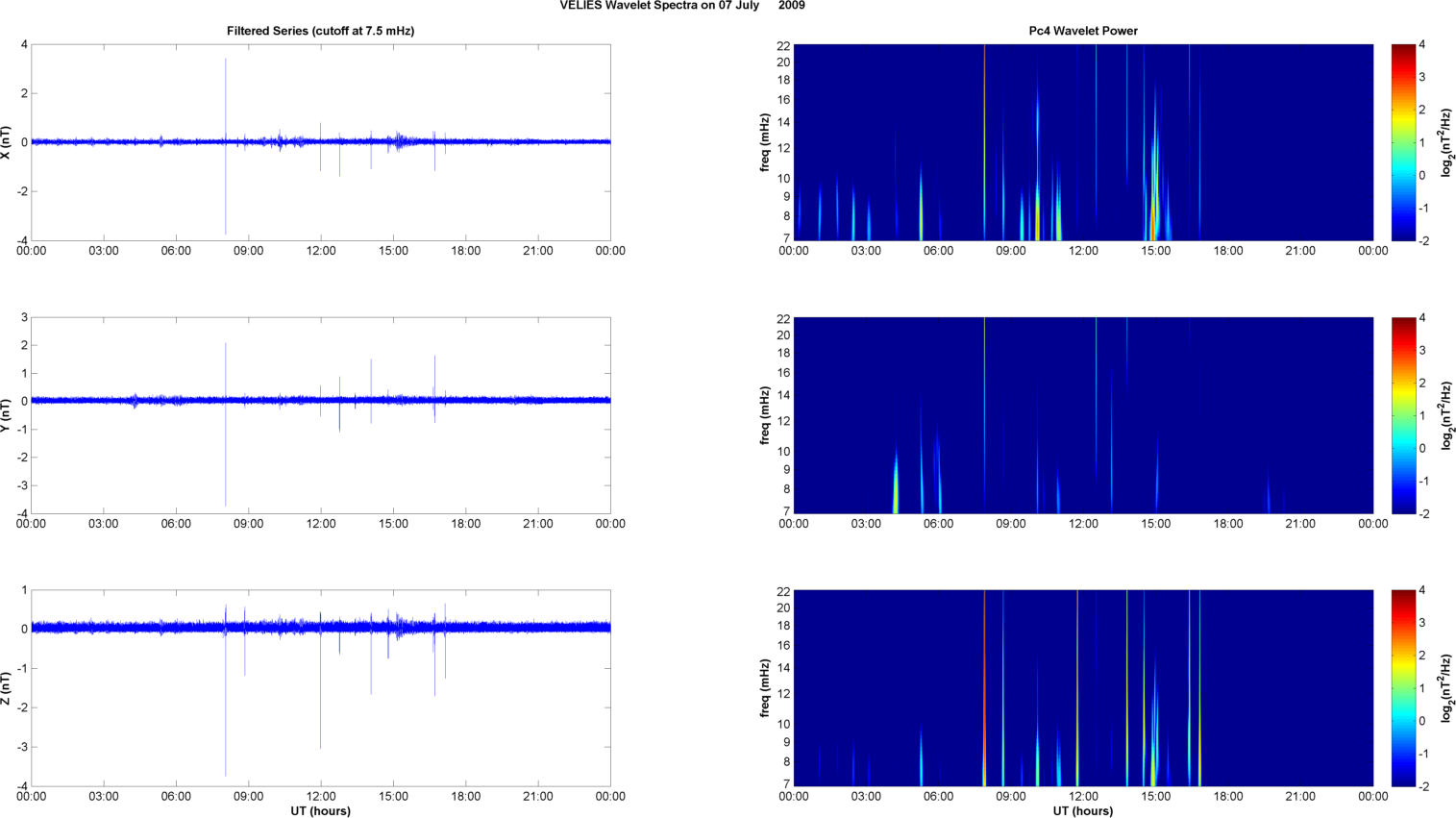
Task: Click 'UT (hours)' label under bottom wavelet plot
Action: (x=1083, y=810)
